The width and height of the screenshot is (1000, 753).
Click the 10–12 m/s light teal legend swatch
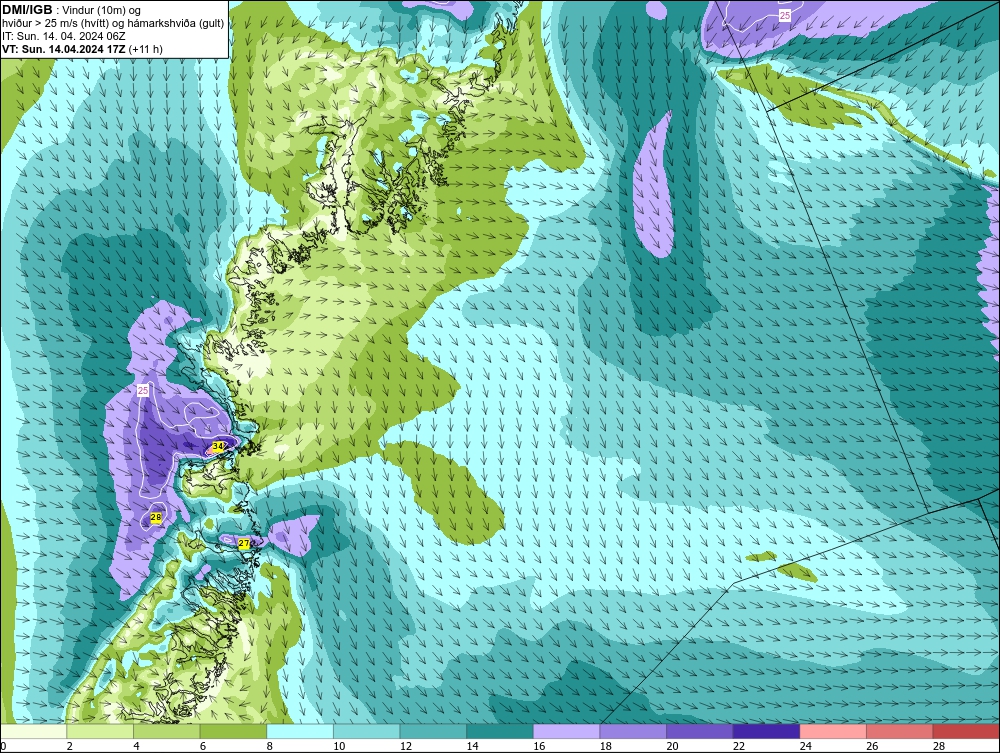[367, 731]
